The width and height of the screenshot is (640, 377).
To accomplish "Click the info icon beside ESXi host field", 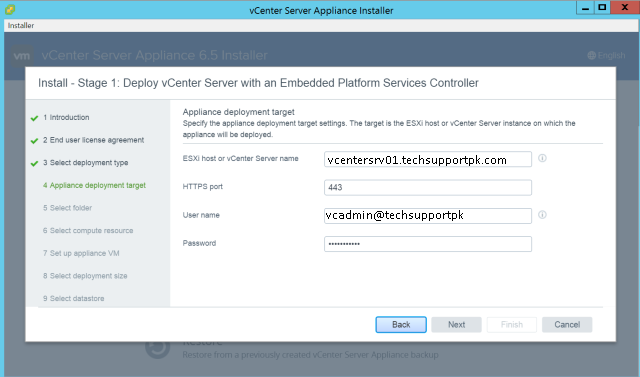I will [542, 158].
